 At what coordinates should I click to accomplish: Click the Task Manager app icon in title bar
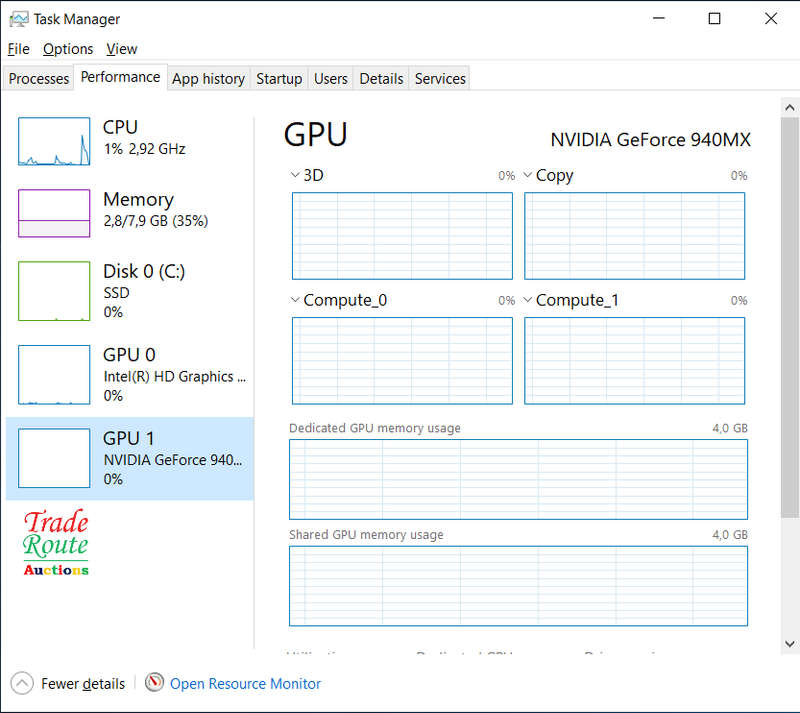19,19
